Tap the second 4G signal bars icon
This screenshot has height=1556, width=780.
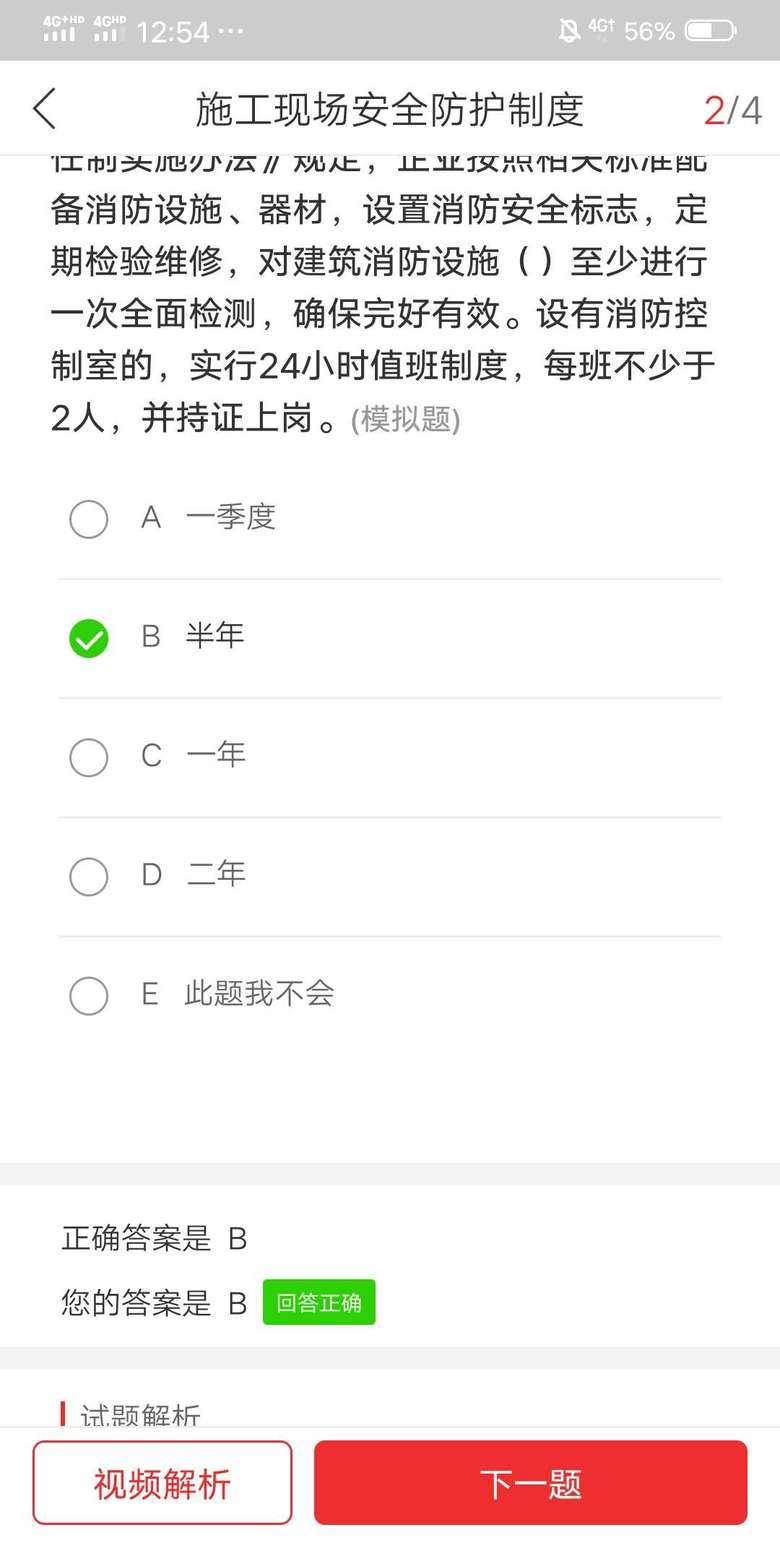pos(109,29)
